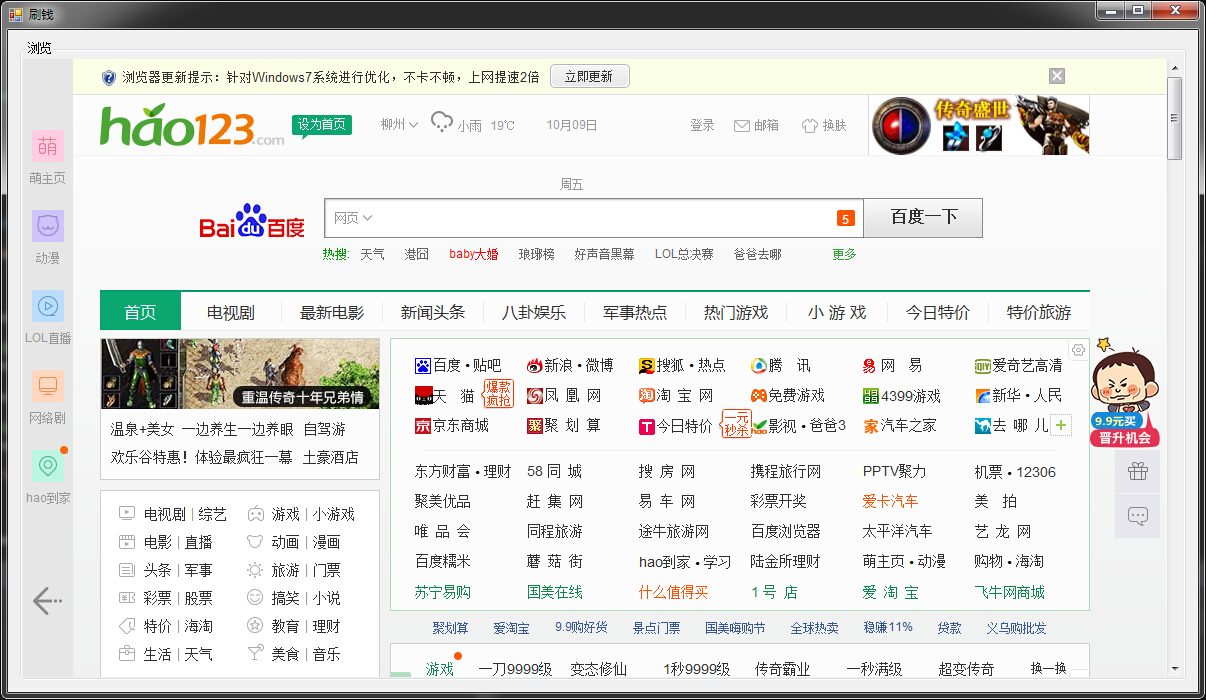Click the 一元秒杀 badge
Screen dimensions: 1206x700
(736, 423)
